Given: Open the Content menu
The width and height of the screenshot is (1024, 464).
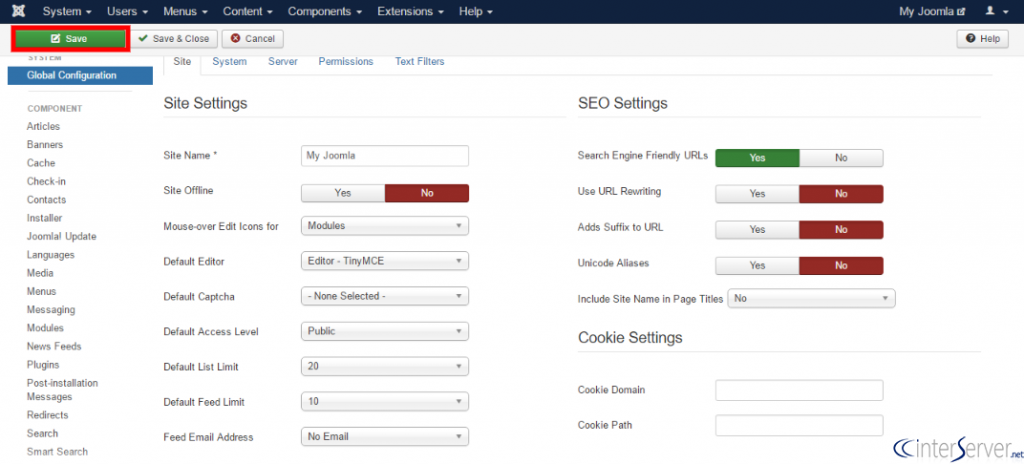Looking at the screenshot, I should [x=248, y=11].
